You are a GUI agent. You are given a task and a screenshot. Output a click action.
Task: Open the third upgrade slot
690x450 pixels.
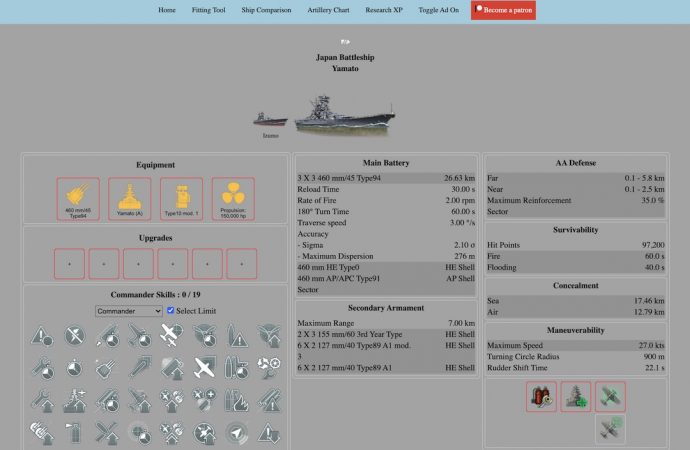click(138, 264)
